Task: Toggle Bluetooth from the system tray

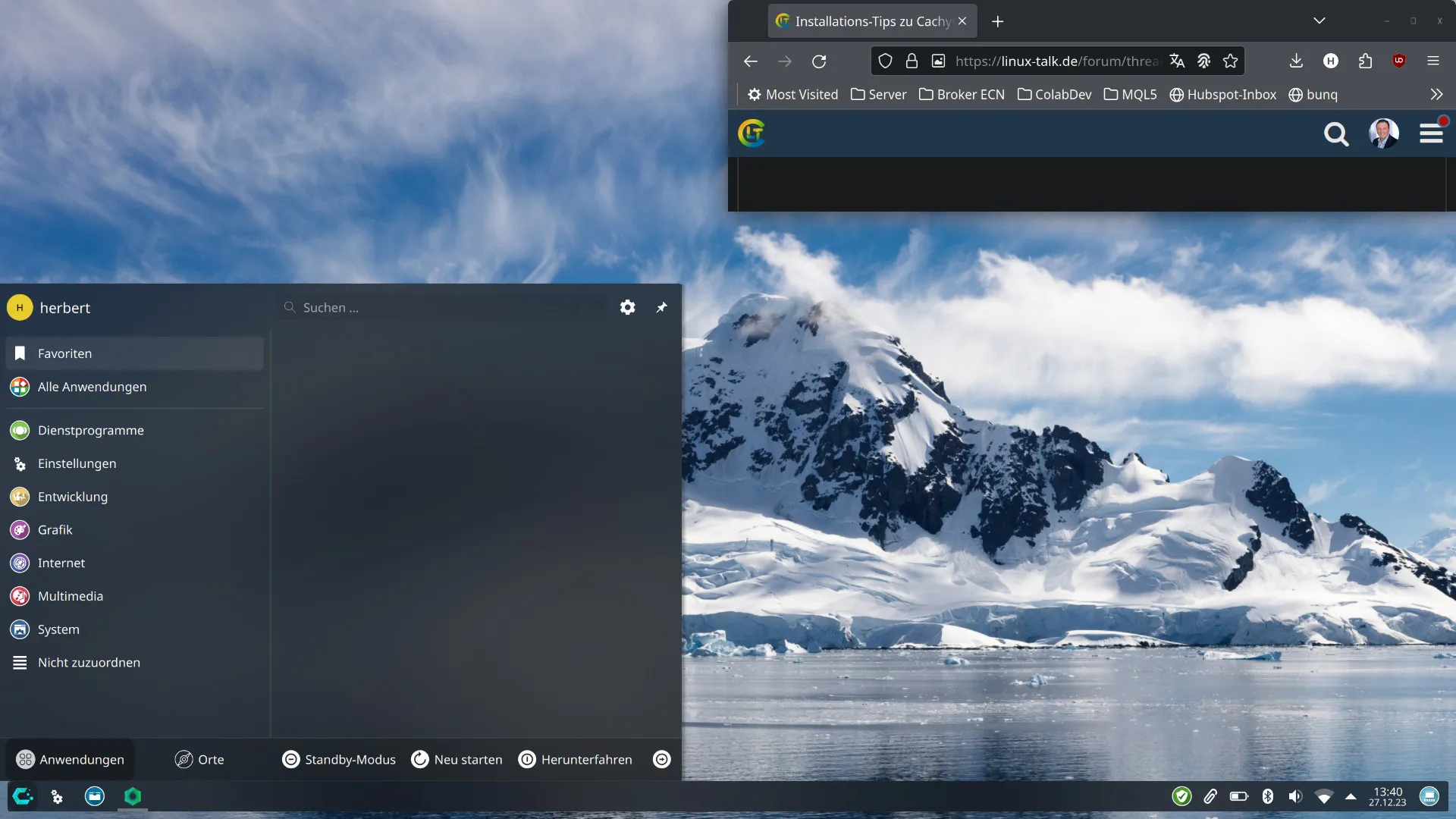Action: coord(1267,796)
